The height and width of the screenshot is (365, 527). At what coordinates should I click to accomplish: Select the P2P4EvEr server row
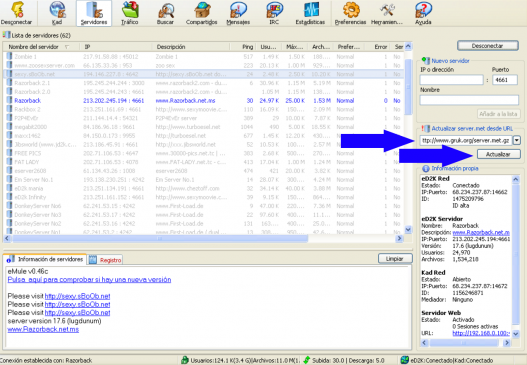pyautogui.click(x=204, y=118)
